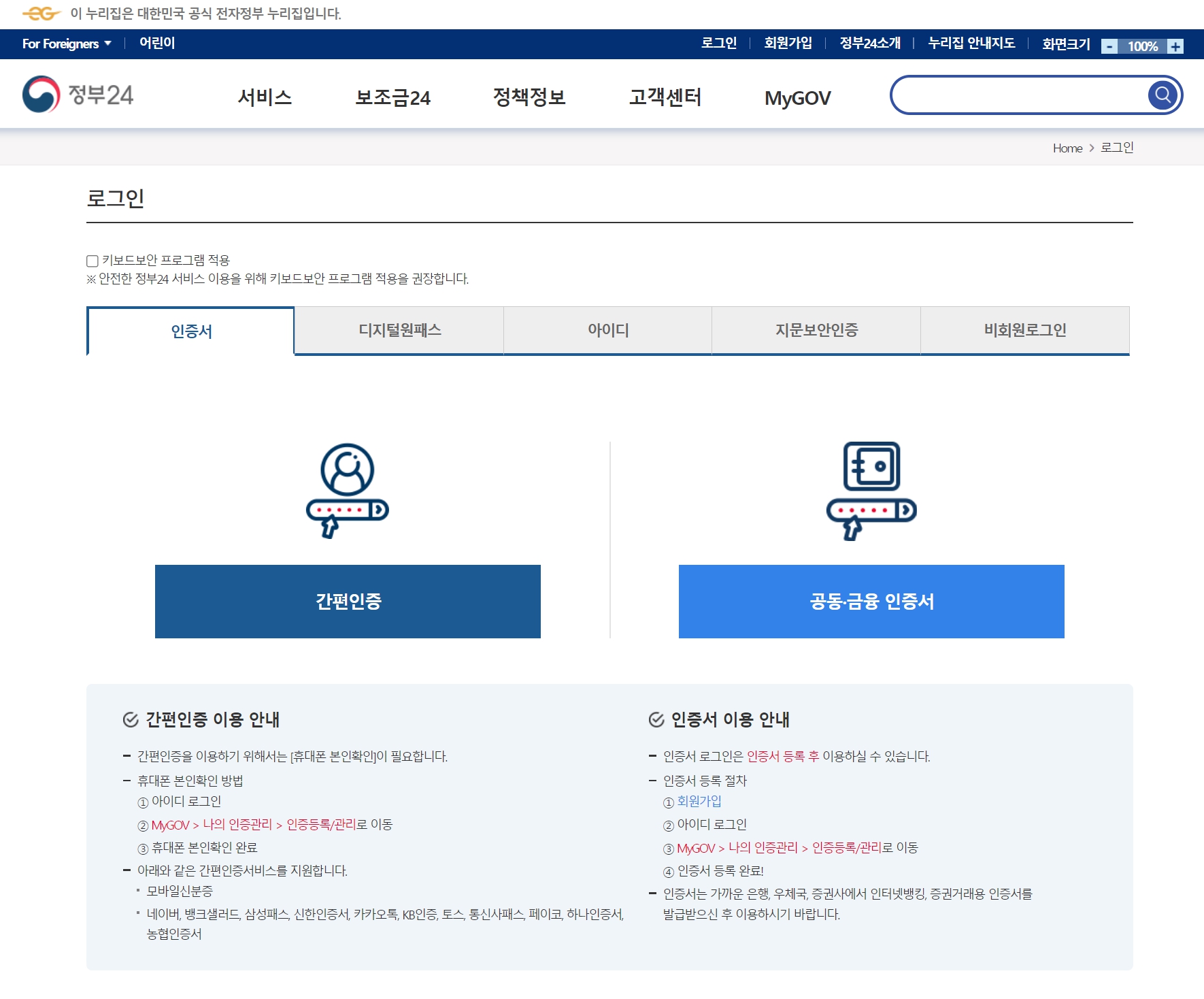Switch to the 아이디 login tab
The width and height of the screenshot is (1204, 999).
[x=607, y=331]
